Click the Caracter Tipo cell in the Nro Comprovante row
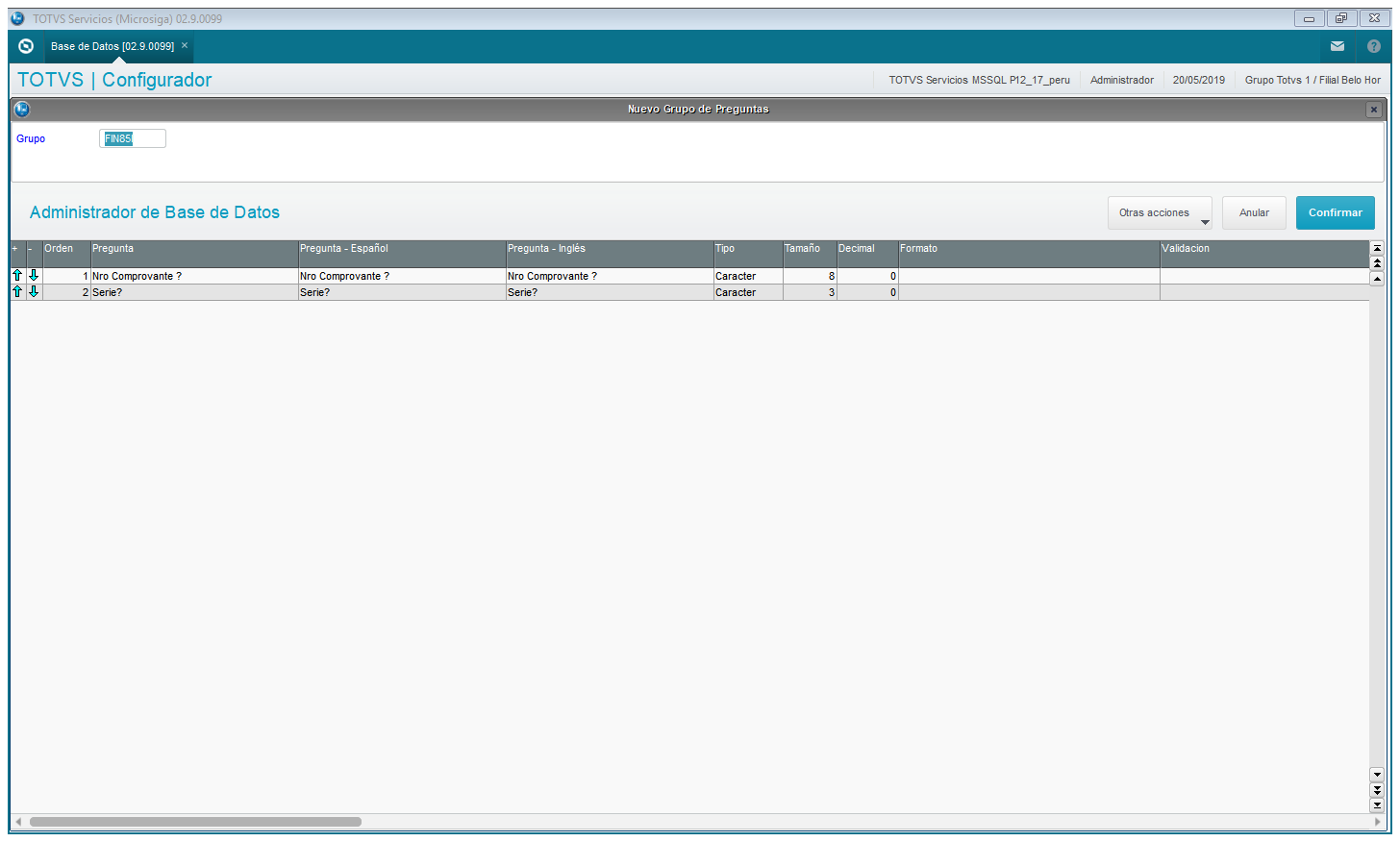 [x=748, y=276]
